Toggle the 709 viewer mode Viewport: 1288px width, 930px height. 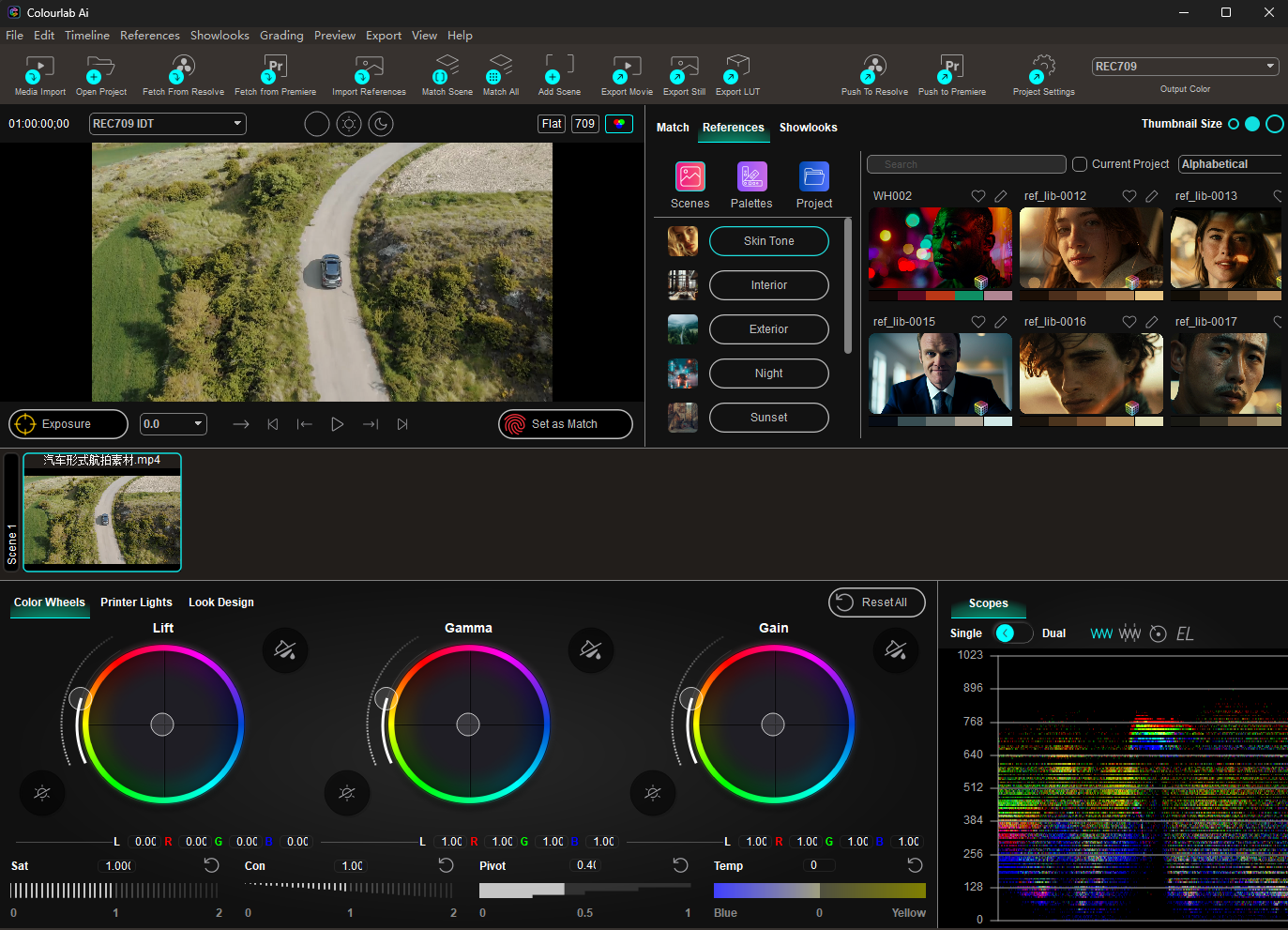(x=585, y=124)
